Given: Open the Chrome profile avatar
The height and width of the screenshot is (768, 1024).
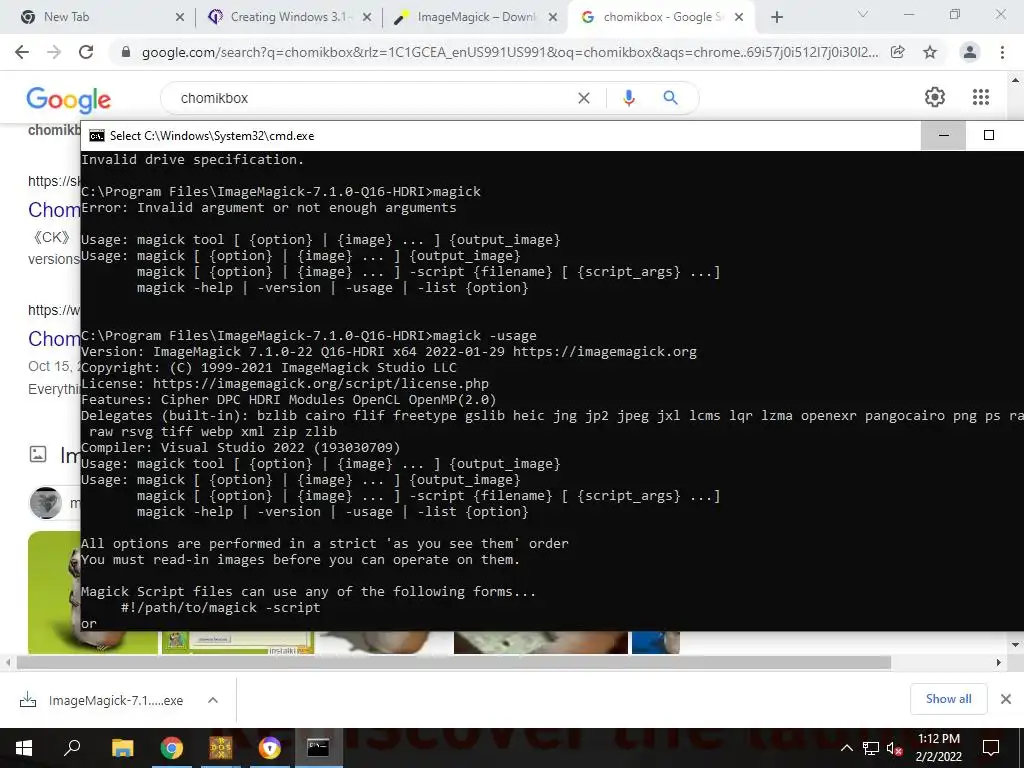Looking at the screenshot, I should [x=970, y=52].
